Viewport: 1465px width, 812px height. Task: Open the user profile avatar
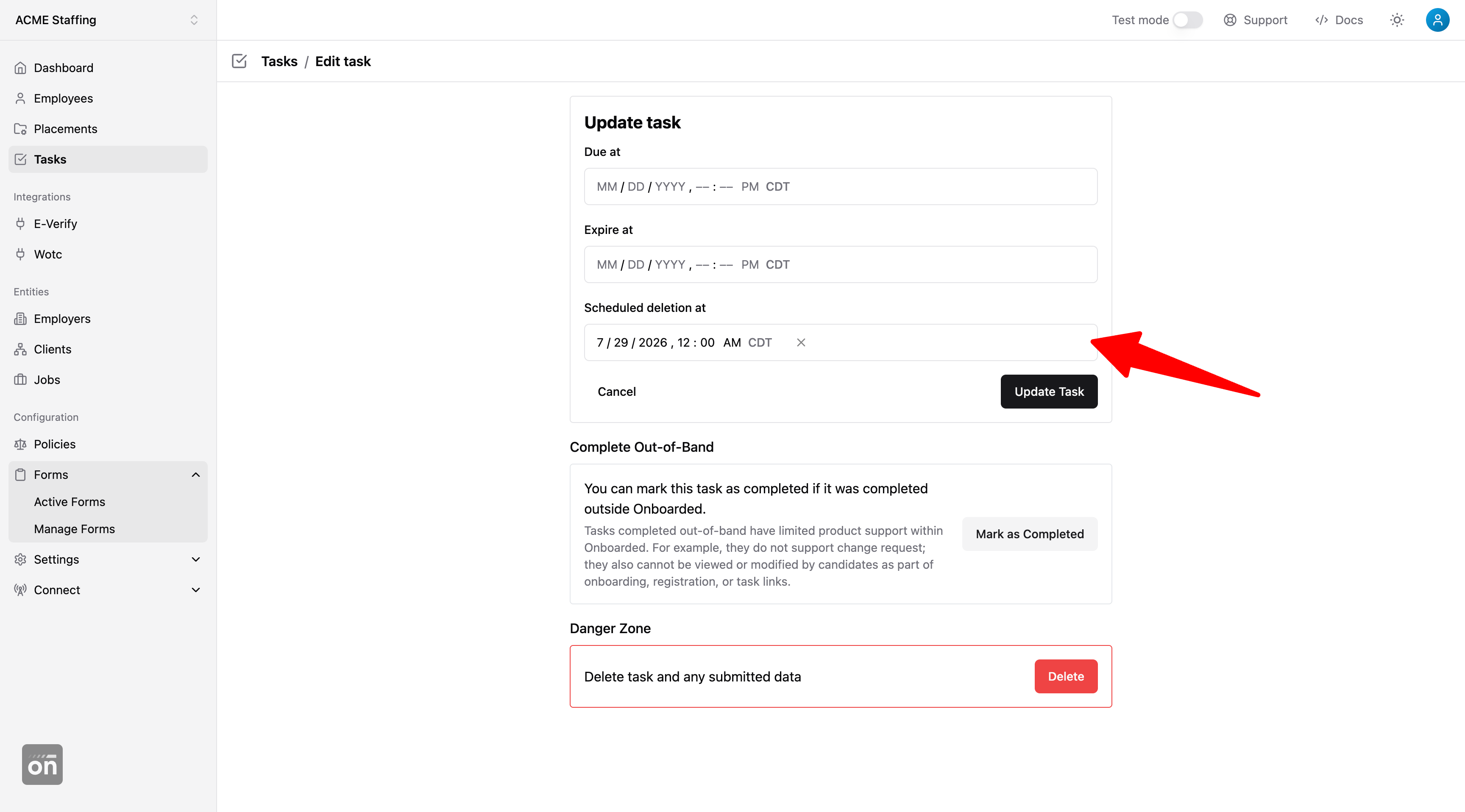[1437, 20]
